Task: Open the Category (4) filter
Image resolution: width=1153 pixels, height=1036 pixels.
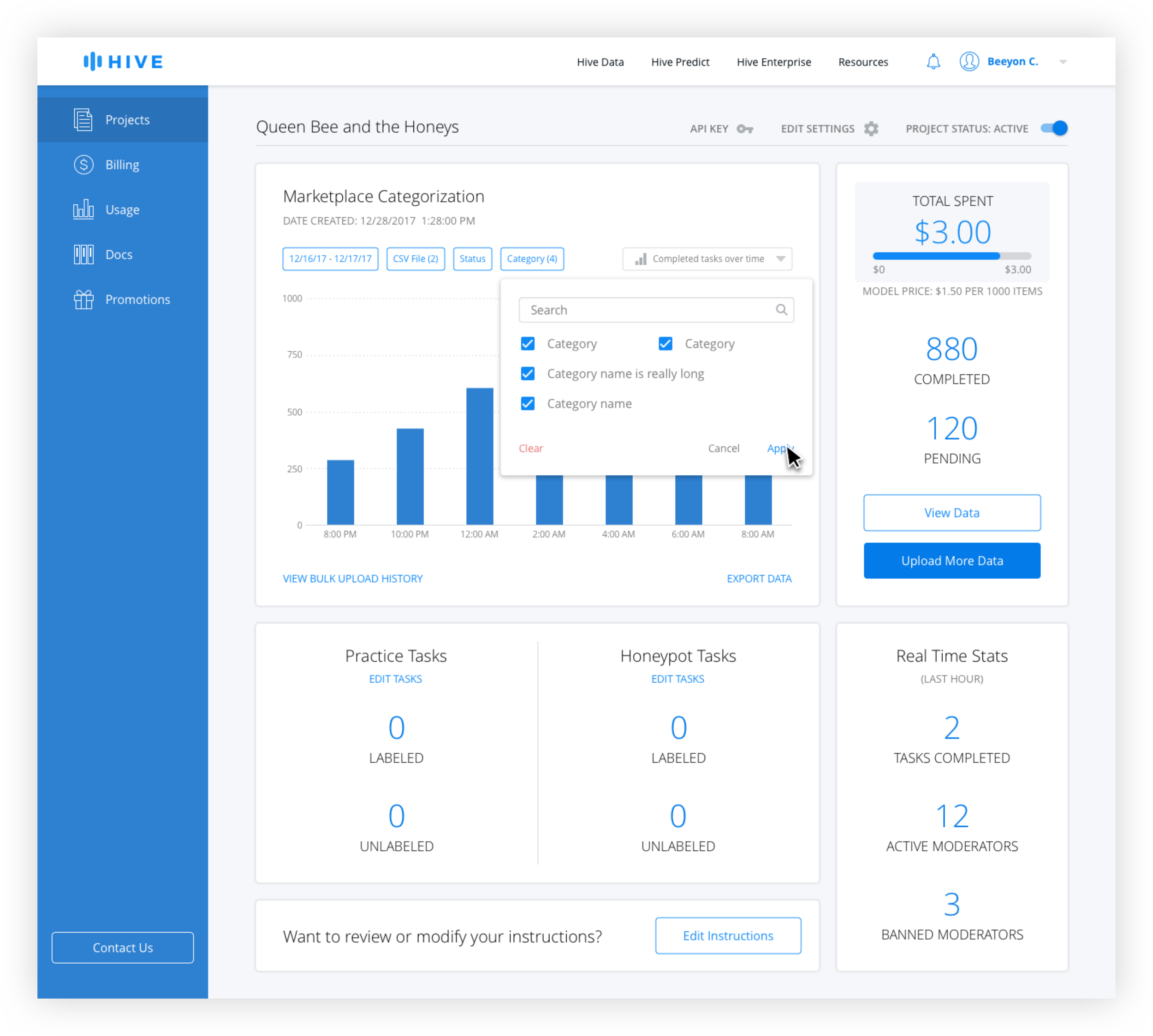Action: tap(532, 259)
